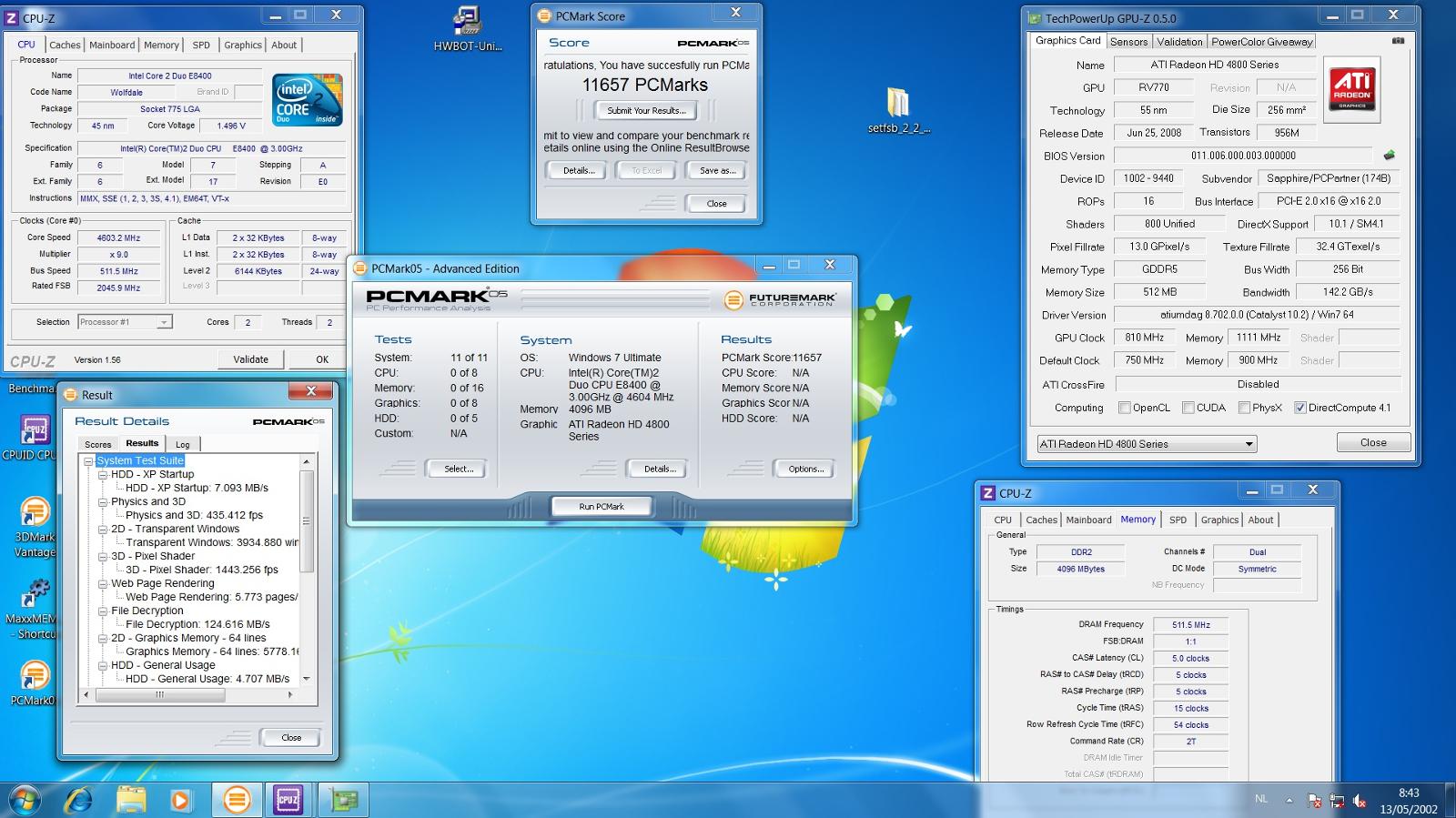Image resolution: width=1456 pixels, height=818 pixels.
Task: Collapse the 3D - Pixel Shader node
Action: 103,557
